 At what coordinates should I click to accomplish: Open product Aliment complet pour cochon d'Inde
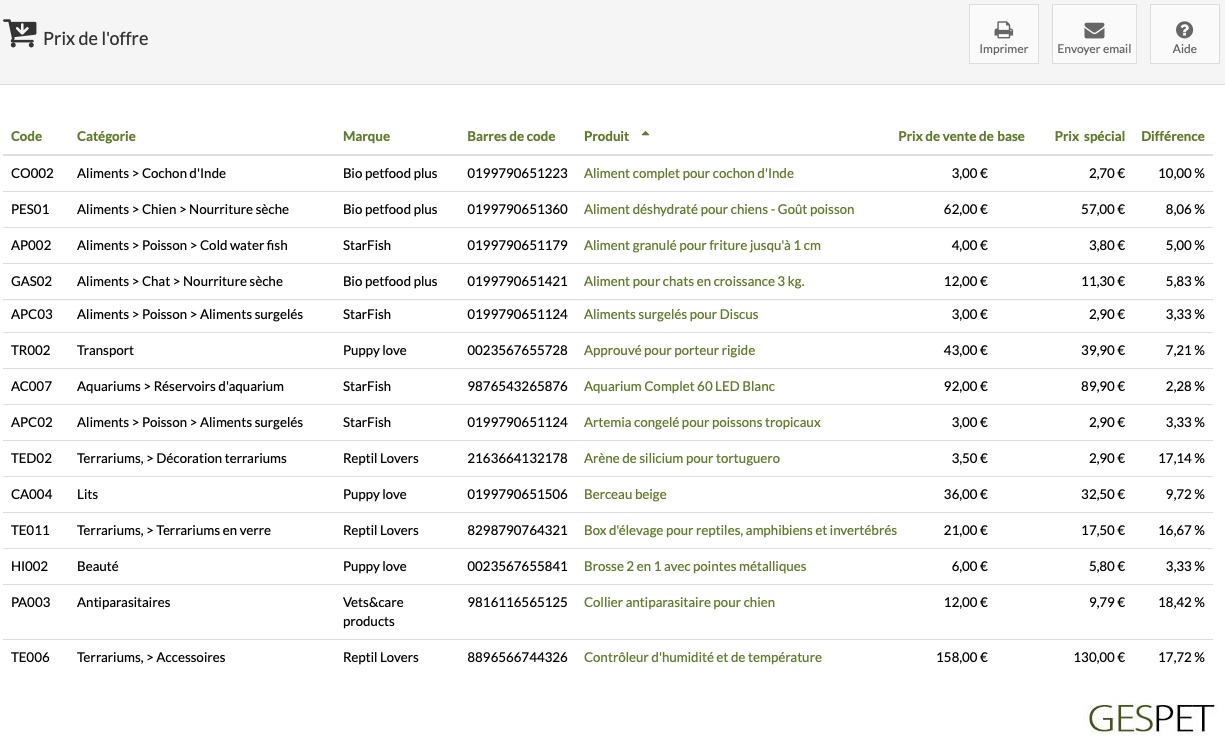click(x=689, y=173)
